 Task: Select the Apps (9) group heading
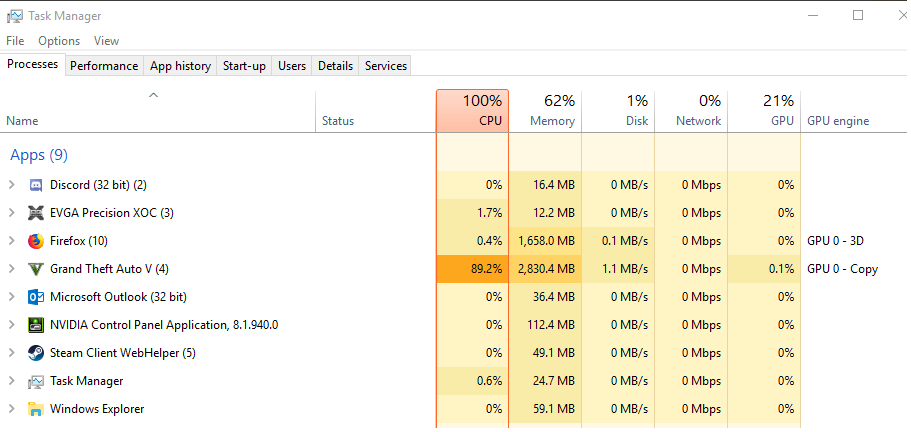coord(39,155)
